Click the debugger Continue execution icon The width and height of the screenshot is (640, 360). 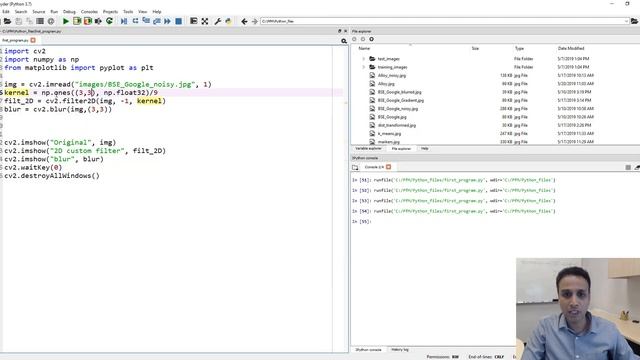coord(167,21)
